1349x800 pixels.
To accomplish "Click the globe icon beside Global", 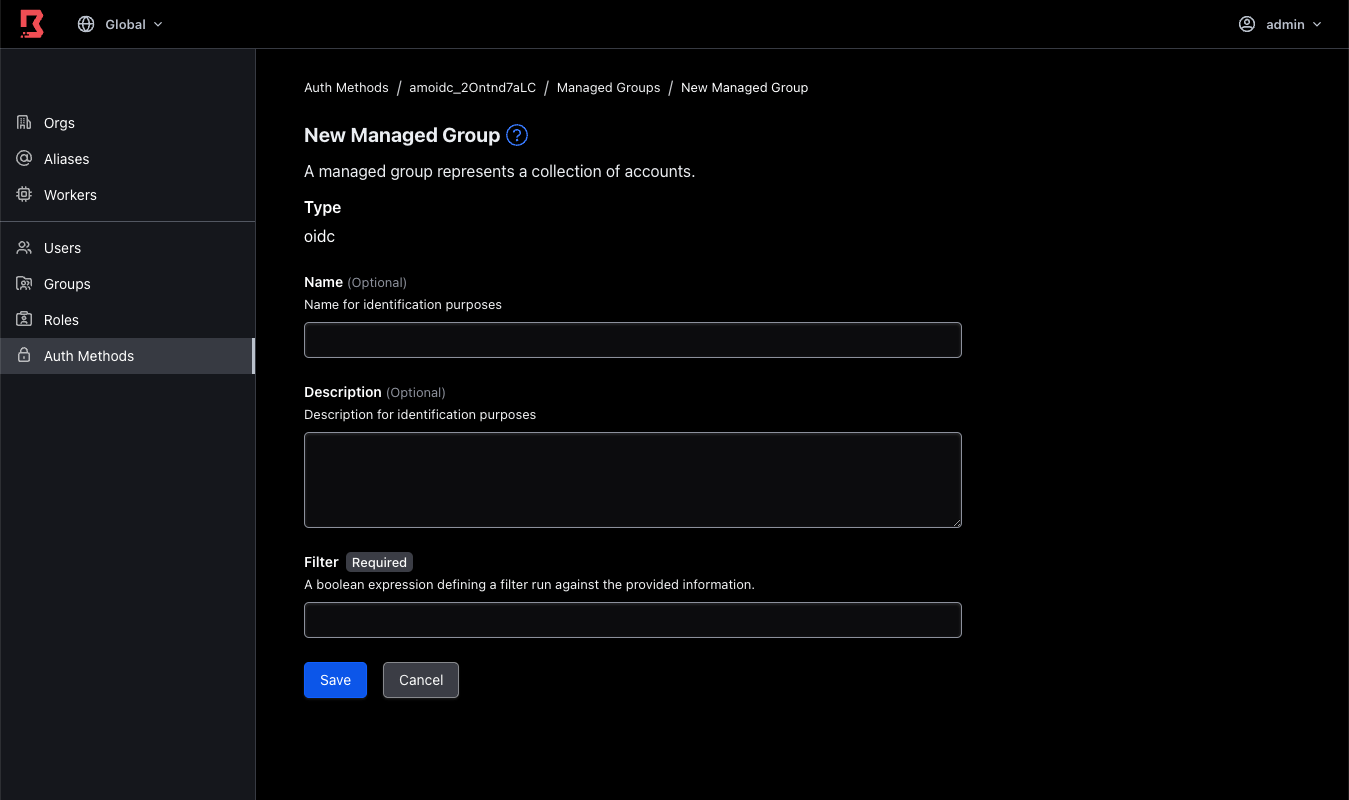I will 86,23.
